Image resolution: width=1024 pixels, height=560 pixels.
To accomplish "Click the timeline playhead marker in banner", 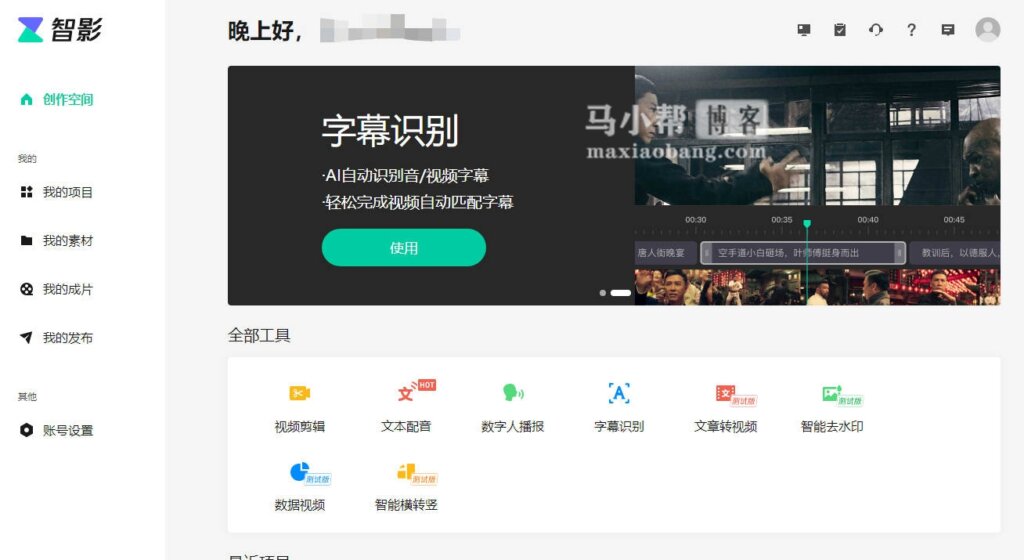I will [x=807, y=224].
